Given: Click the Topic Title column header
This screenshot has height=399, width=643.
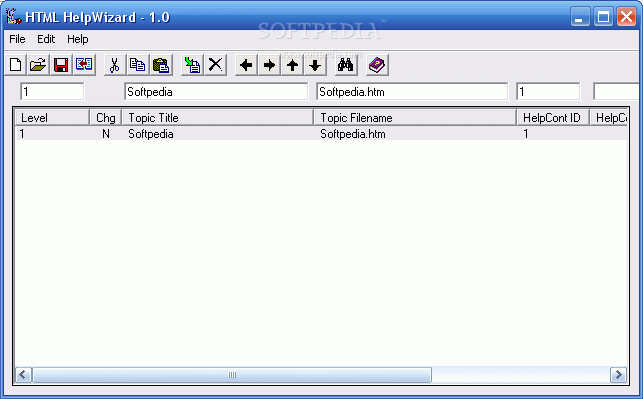Looking at the screenshot, I should (x=217, y=118).
